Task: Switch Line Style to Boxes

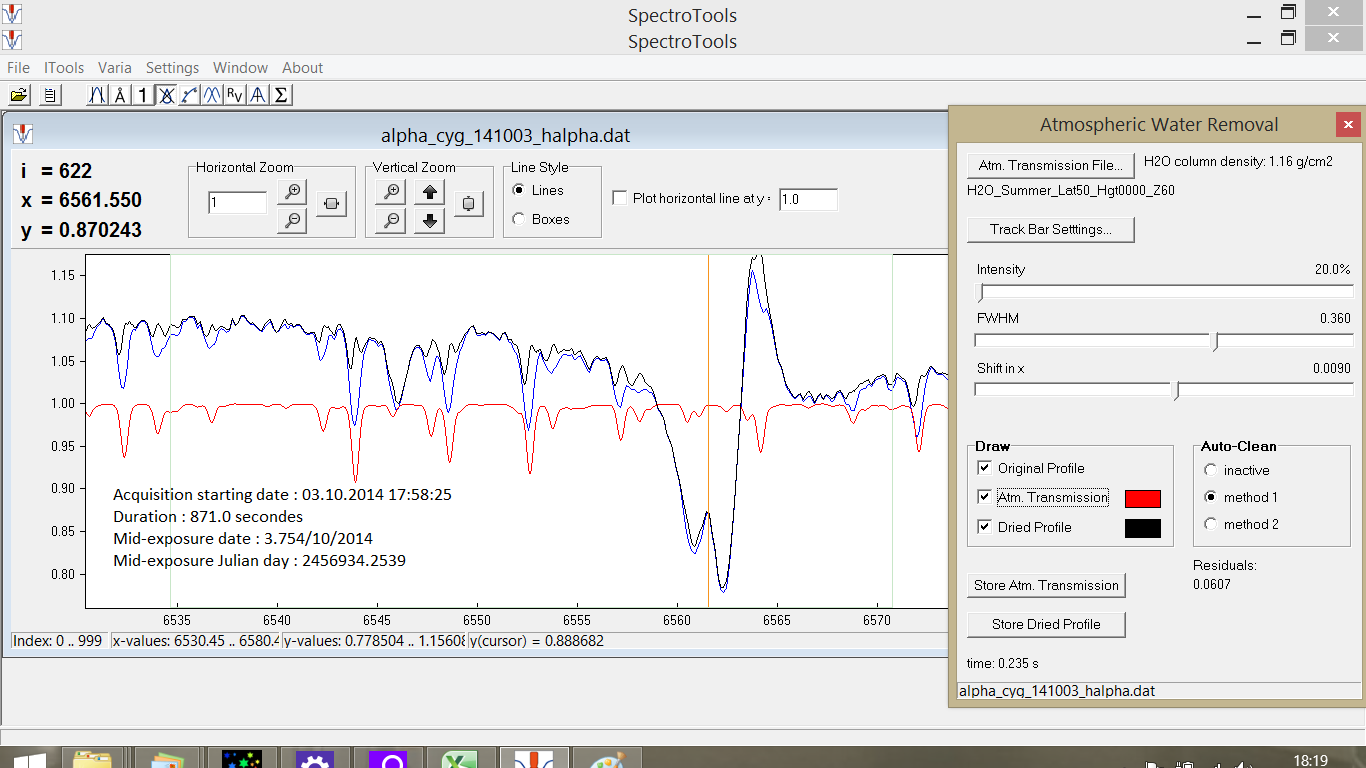Action: click(x=518, y=219)
